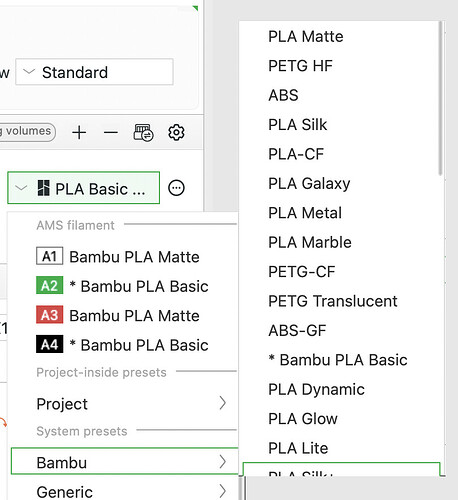
Task: Select A4 black Bambu PLA Basic slot
Action: pyautogui.click(x=123, y=345)
